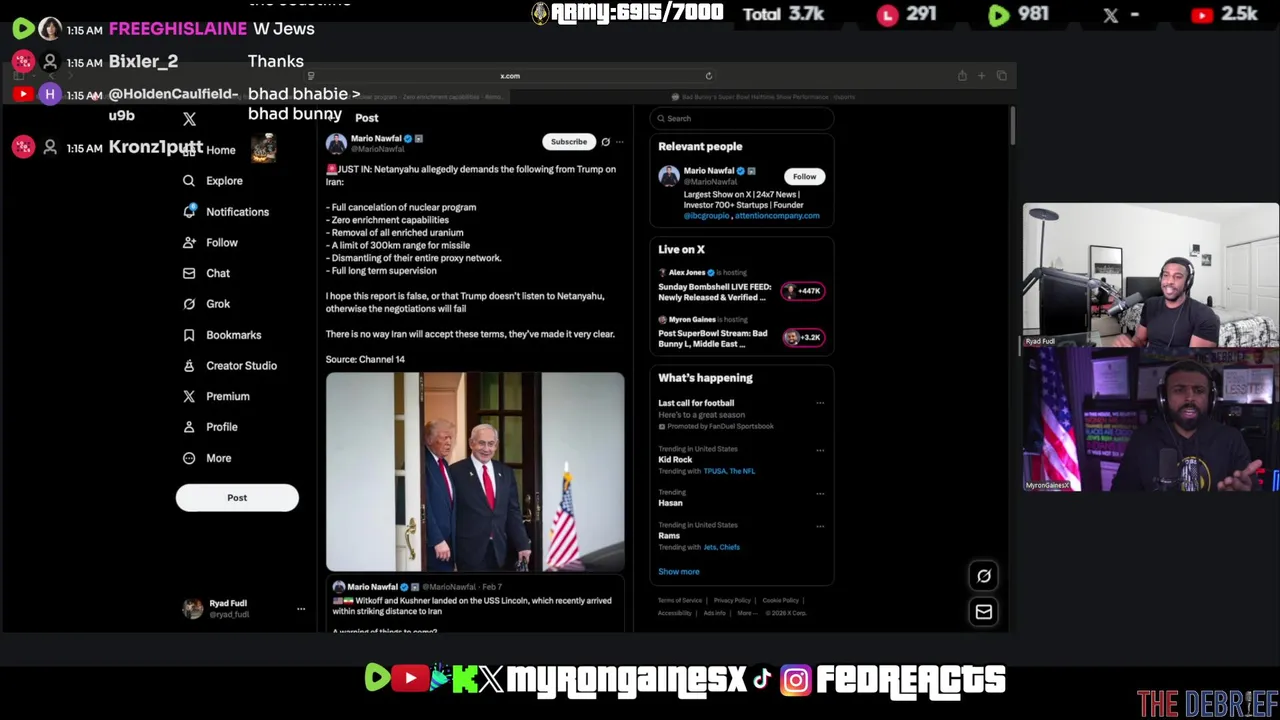Click the Bookmarks ribbon icon
Viewport: 1280px width, 720px height.
189,335
